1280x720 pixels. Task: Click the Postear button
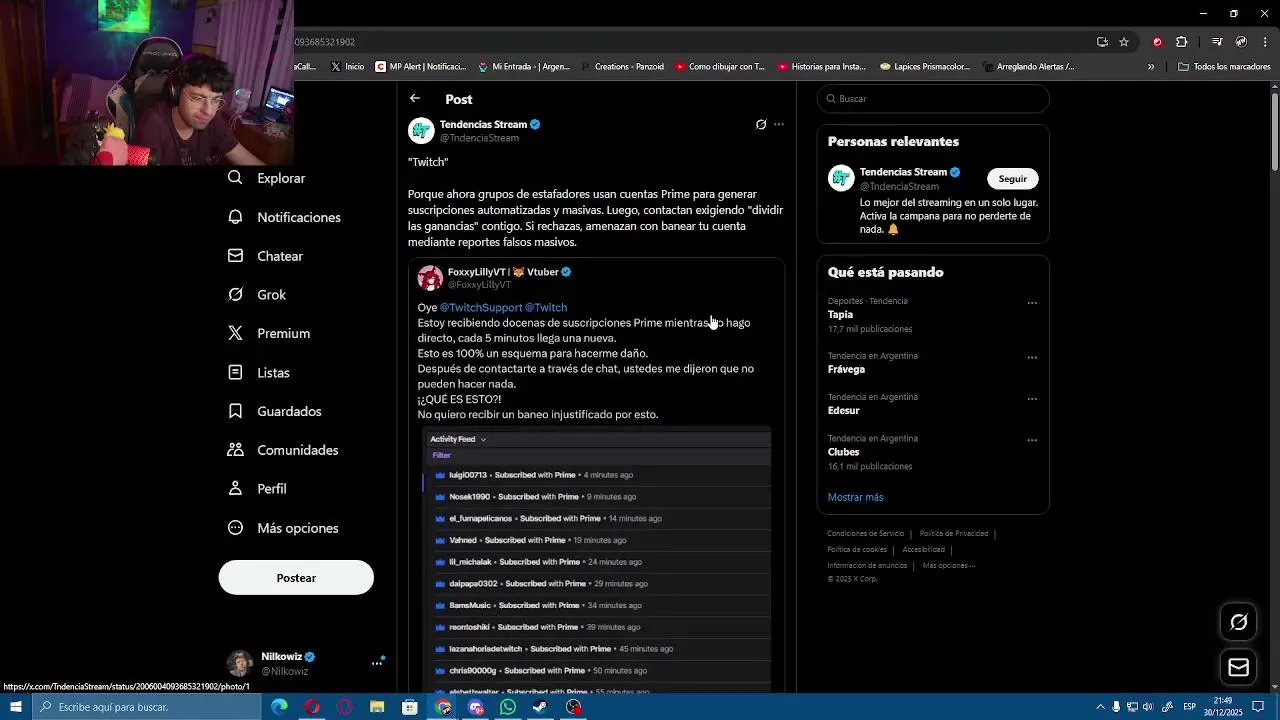(296, 578)
